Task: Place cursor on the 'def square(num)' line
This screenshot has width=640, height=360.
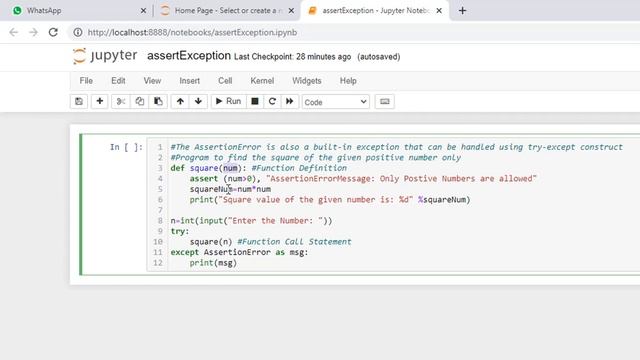Action: click(x=258, y=168)
